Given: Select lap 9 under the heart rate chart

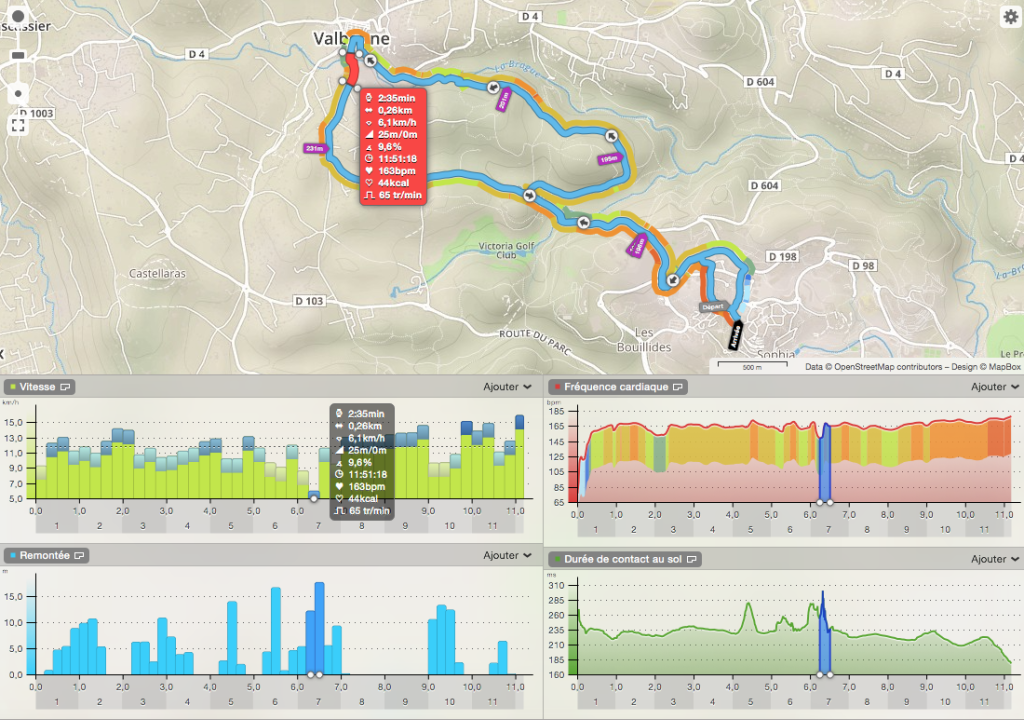Looking at the screenshot, I should click(x=906, y=528).
